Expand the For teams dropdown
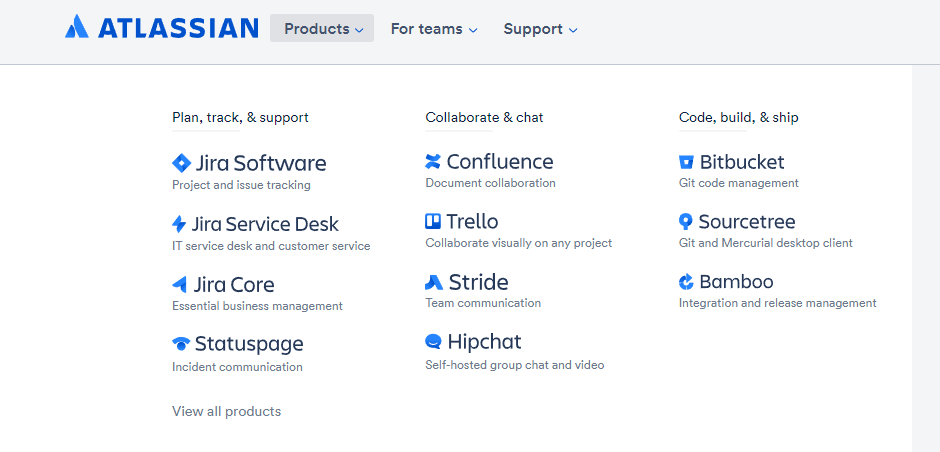The width and height of the screenshot is (940, 452). pos(434,29)
